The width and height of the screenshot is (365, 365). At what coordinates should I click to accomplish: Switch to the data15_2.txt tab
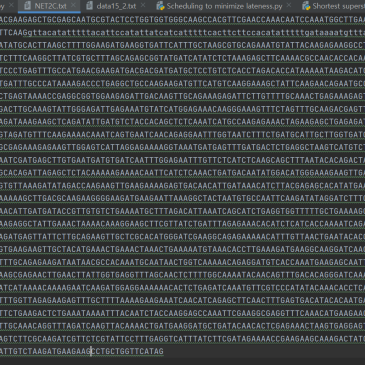pos(116,6)
